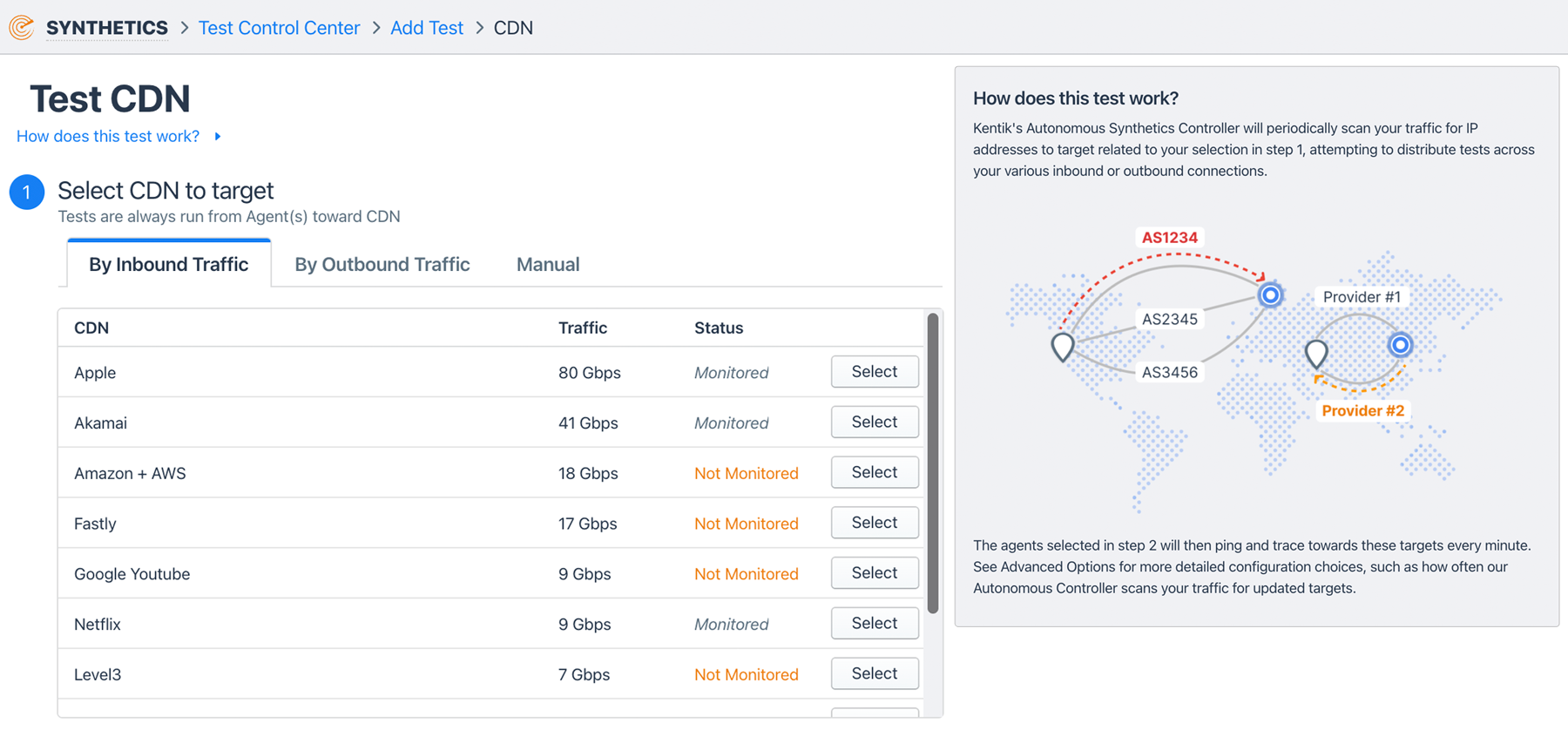
Task: Select the Akamai CDN
Action: click(x=875, y=422)
